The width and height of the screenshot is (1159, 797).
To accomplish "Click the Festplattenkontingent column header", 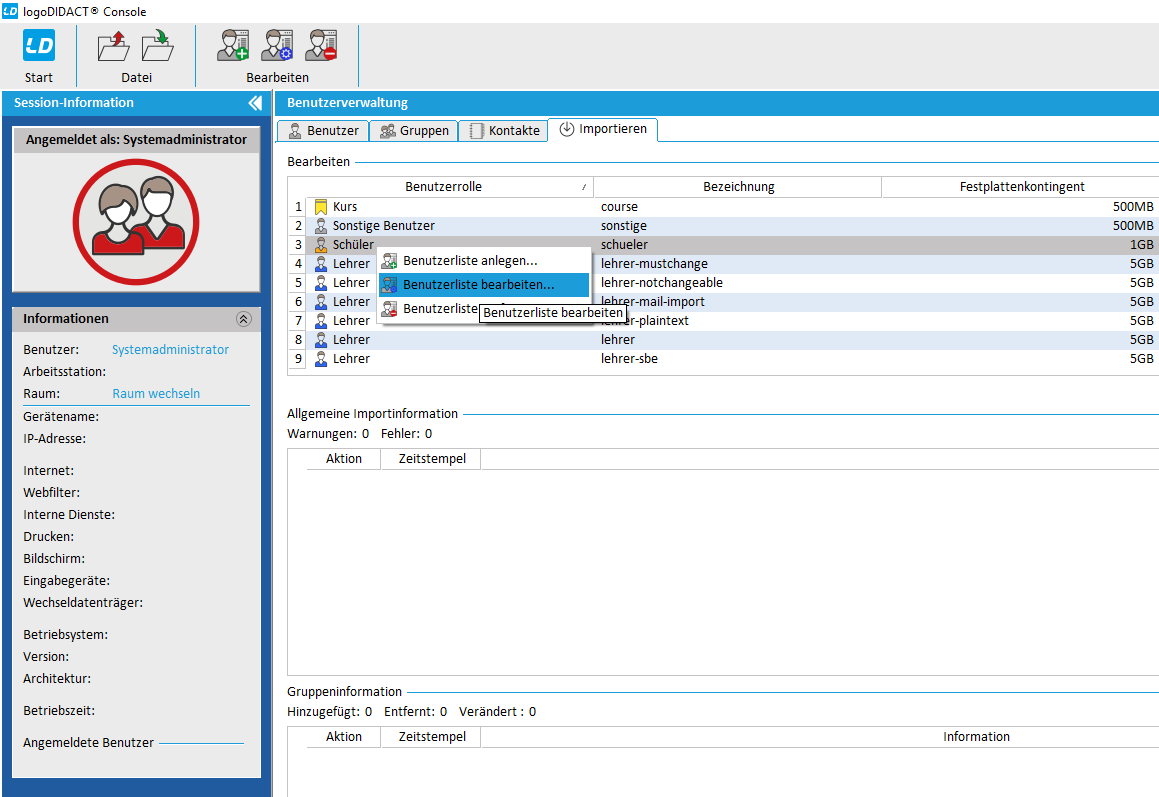I will 1022,187.
